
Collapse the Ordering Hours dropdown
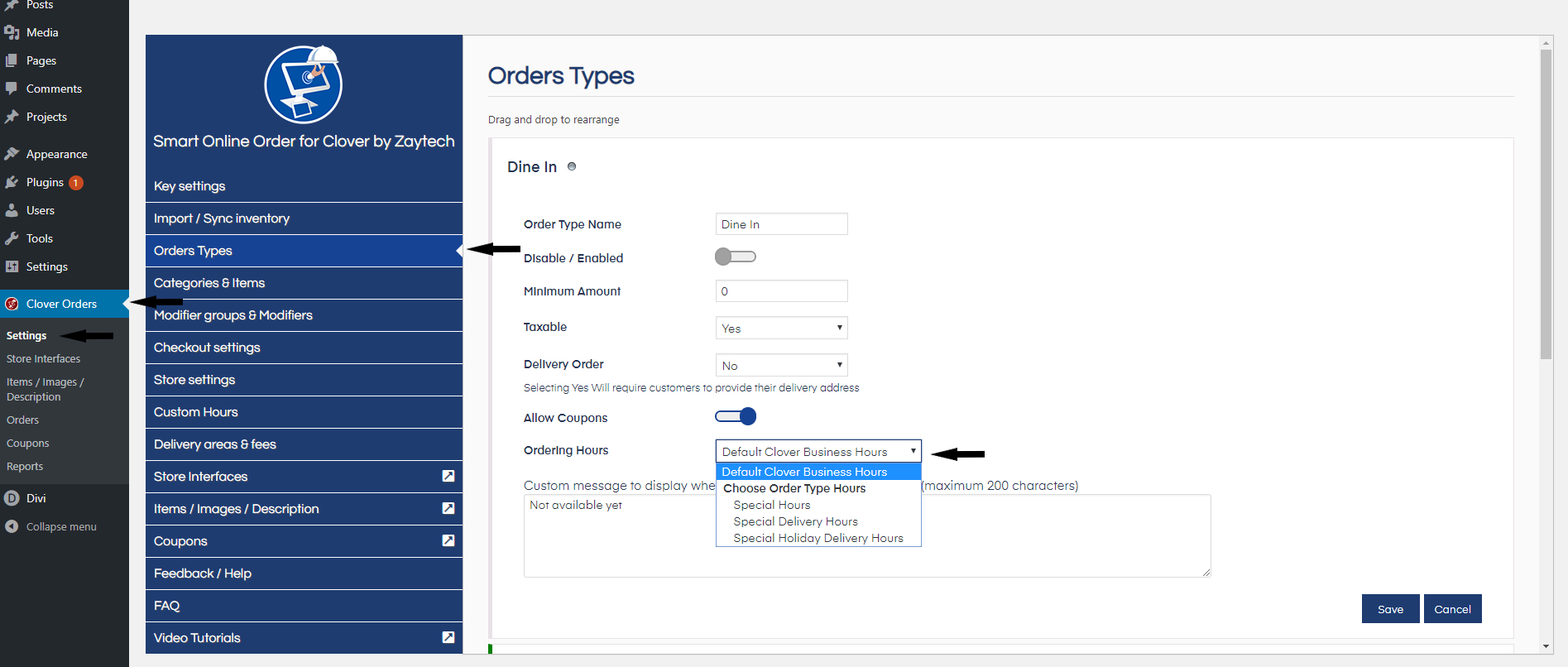[818, 451]
